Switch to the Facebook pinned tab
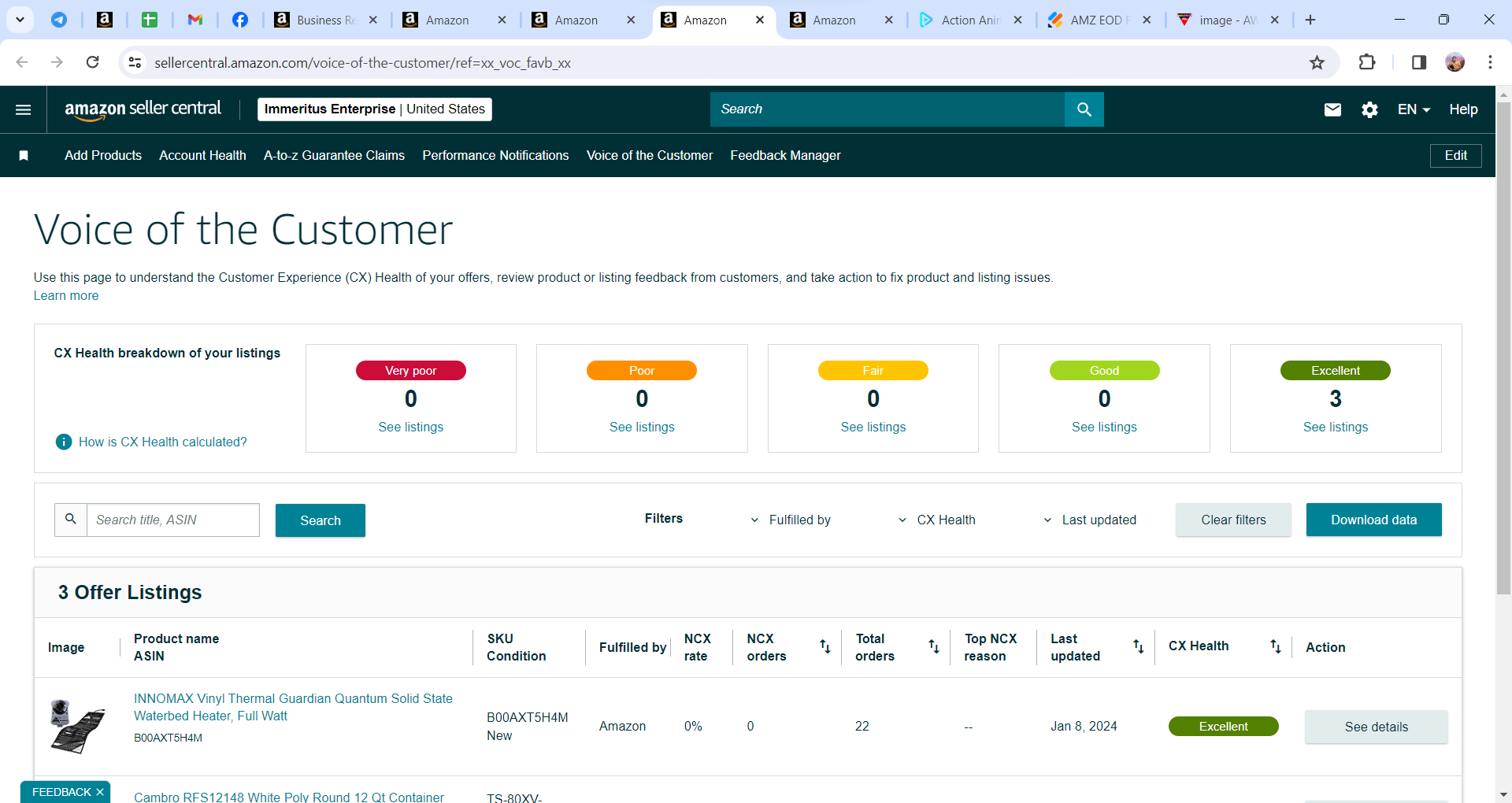The height and width of the screenshot is (803, 1512). click(240, 20)
